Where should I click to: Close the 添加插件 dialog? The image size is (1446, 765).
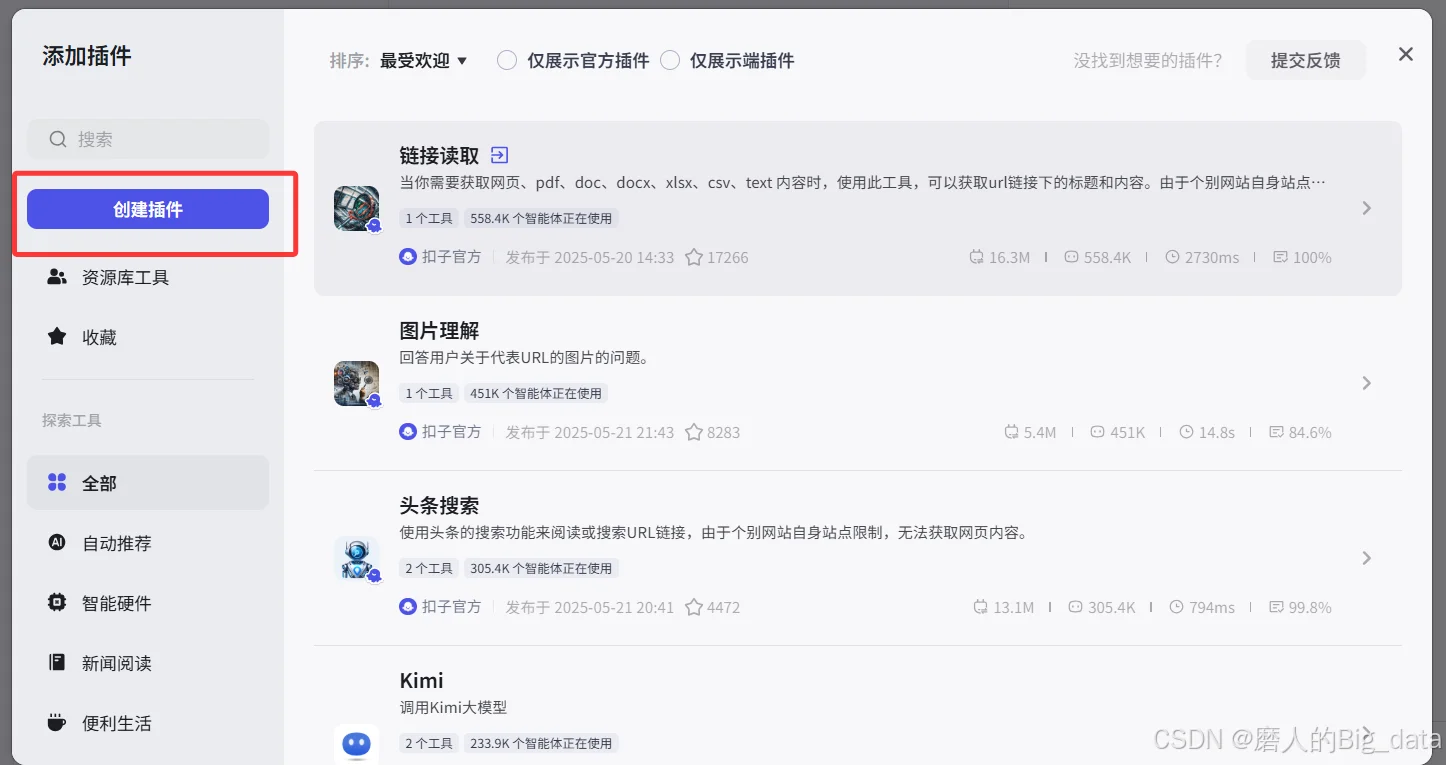coord(1406,54)
